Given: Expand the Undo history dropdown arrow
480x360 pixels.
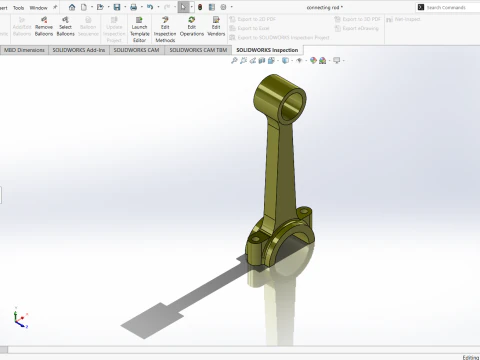Looking at the screenshot, I should 158,7.
